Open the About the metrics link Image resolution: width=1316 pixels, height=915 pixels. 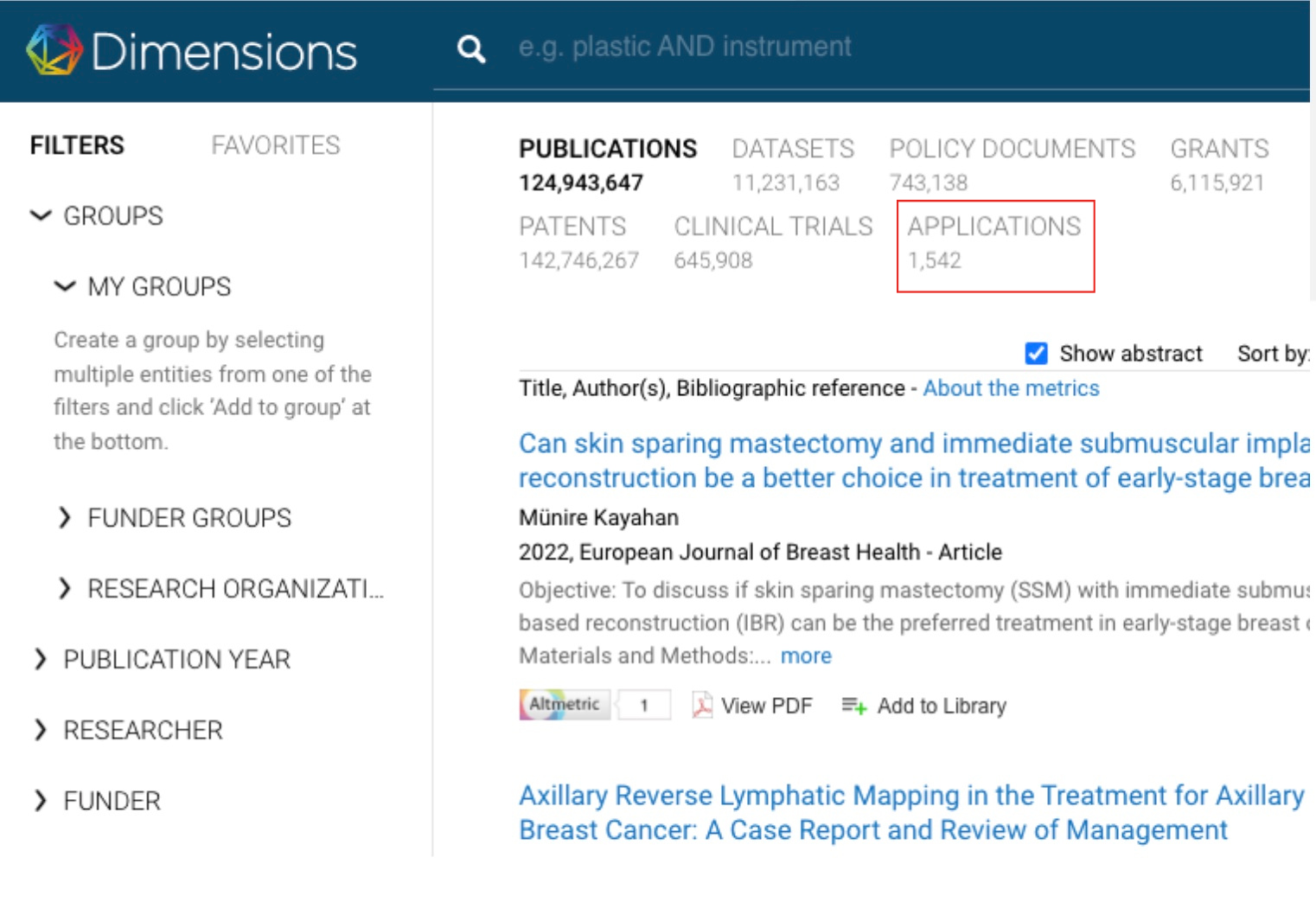pyautogui.click(x=1010, y=388)
